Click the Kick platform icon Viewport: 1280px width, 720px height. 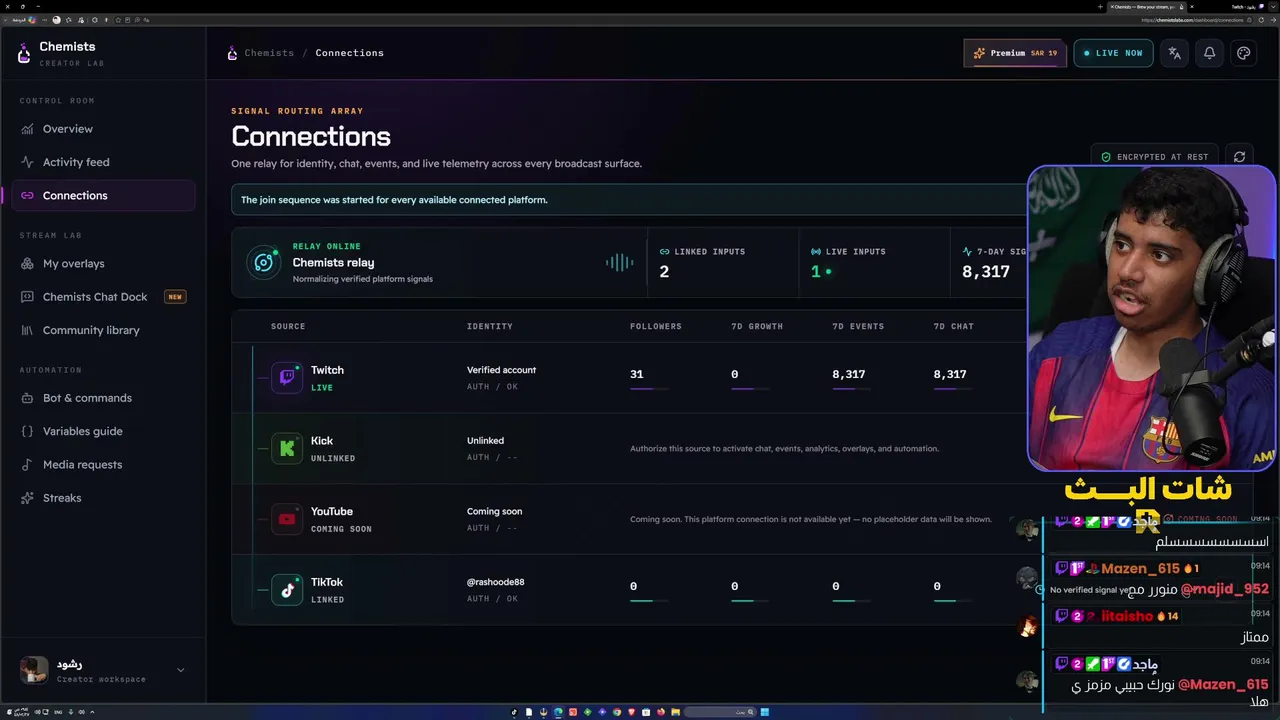click(x=287, y=449)
